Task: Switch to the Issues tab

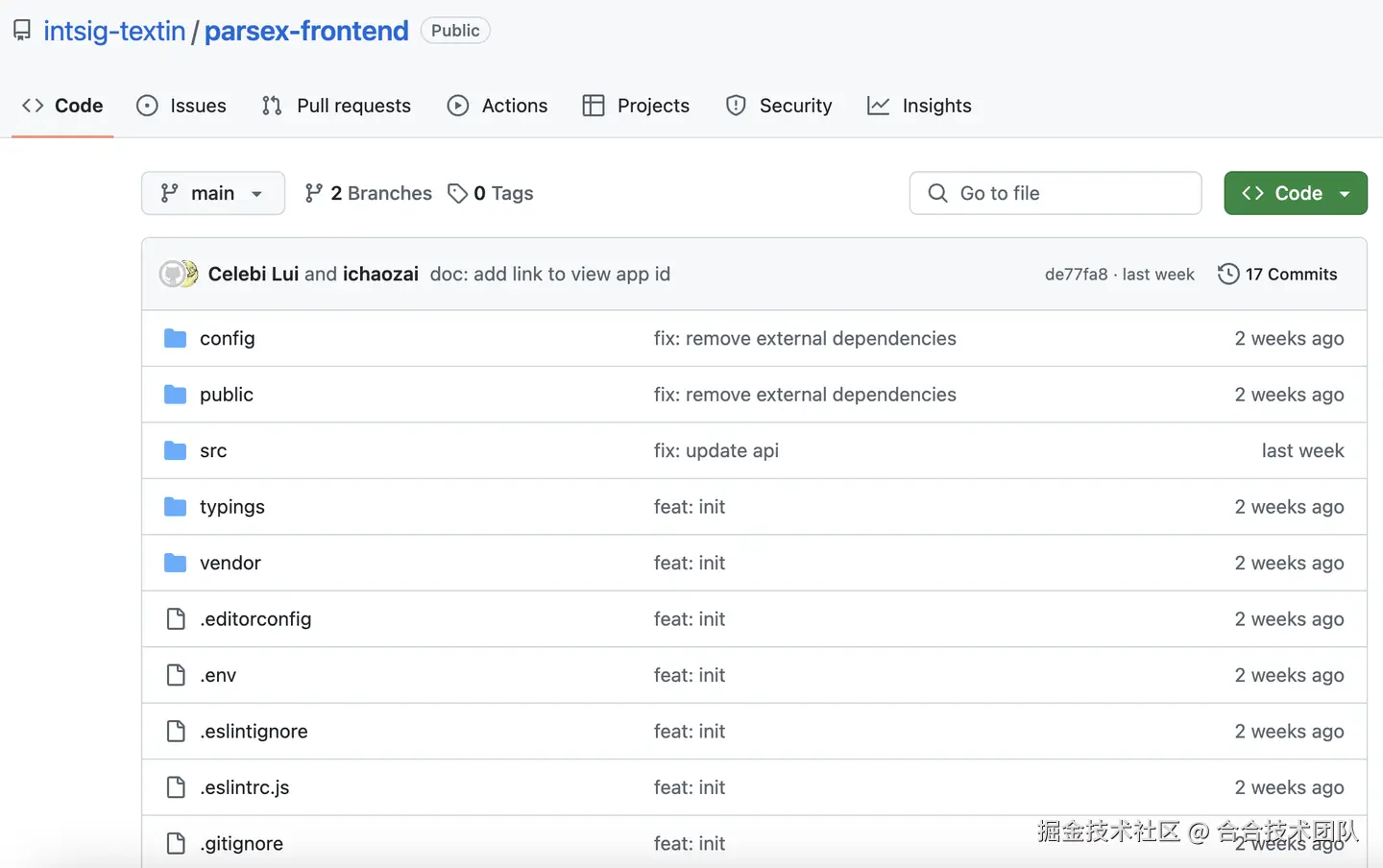Action: point(182,106)
